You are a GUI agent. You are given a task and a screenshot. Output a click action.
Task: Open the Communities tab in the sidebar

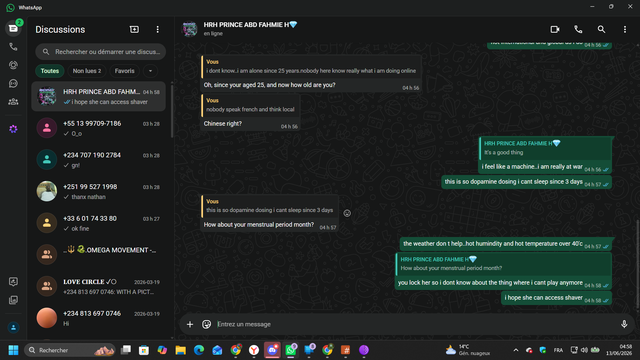pos(13,102)
